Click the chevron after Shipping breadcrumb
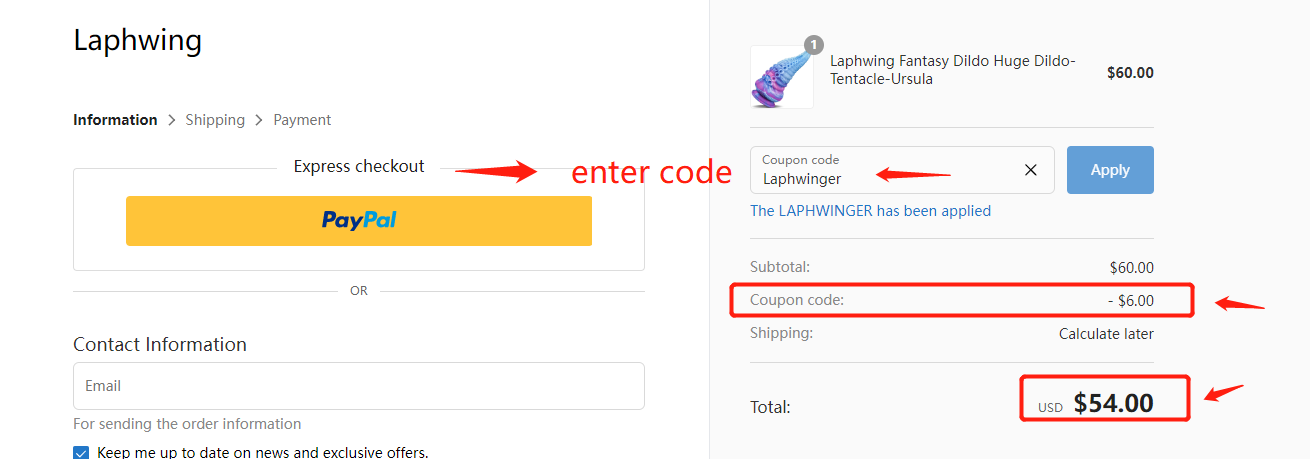 point(259,120)
